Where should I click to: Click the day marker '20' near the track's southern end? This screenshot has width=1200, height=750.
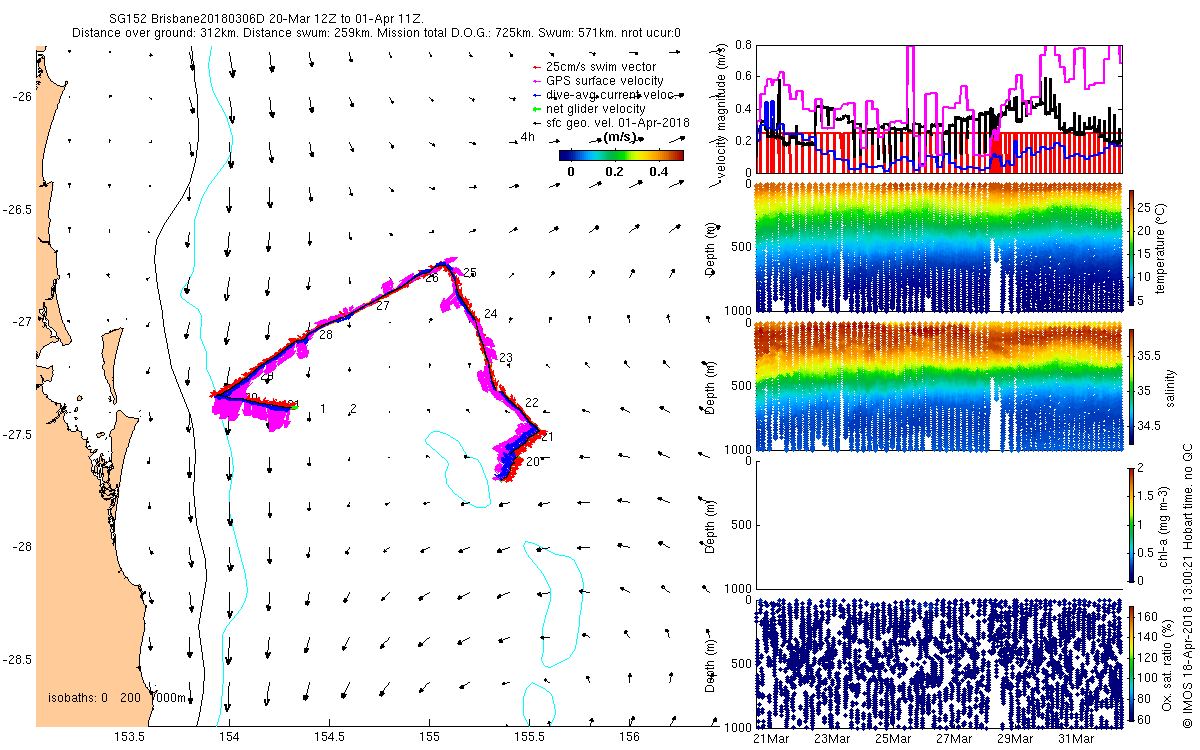click(532, 462)
